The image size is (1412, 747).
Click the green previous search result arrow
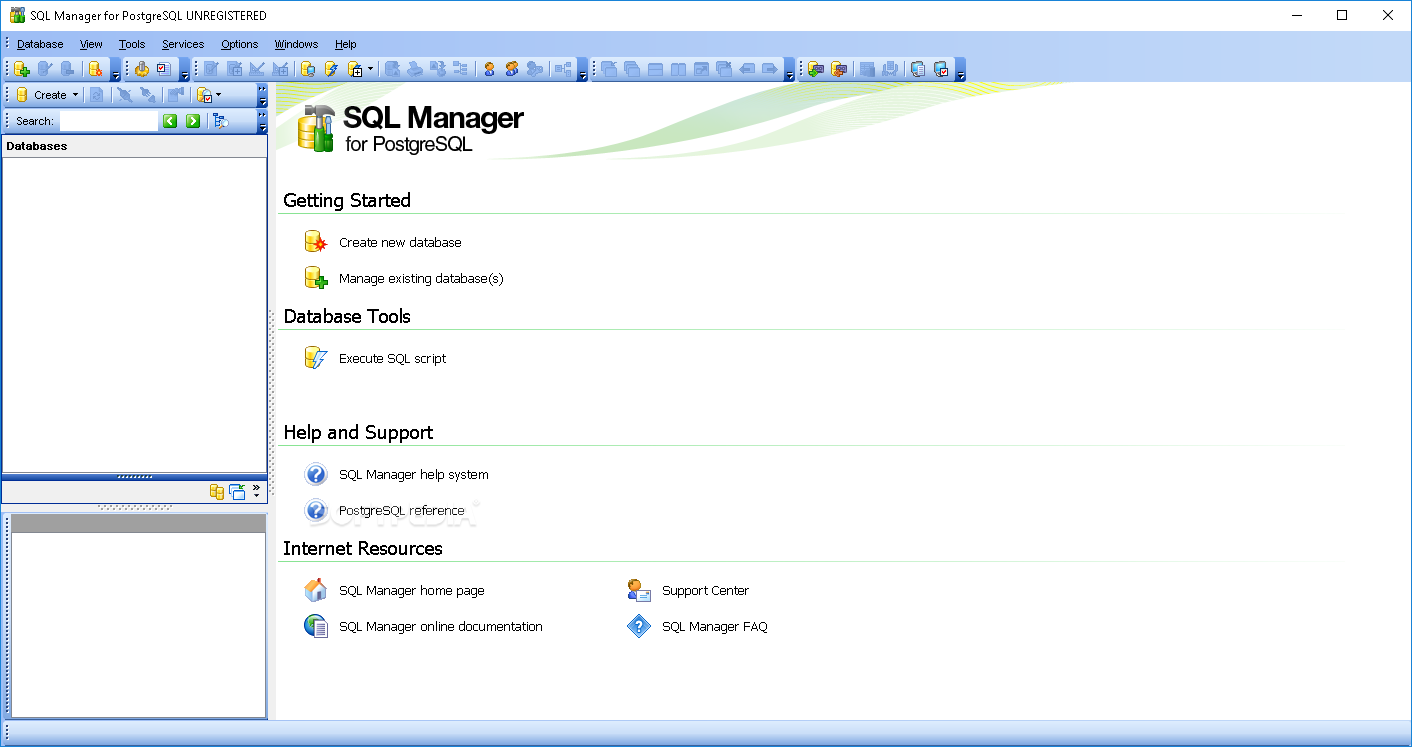pyautogui.click(x=170, y=121)
